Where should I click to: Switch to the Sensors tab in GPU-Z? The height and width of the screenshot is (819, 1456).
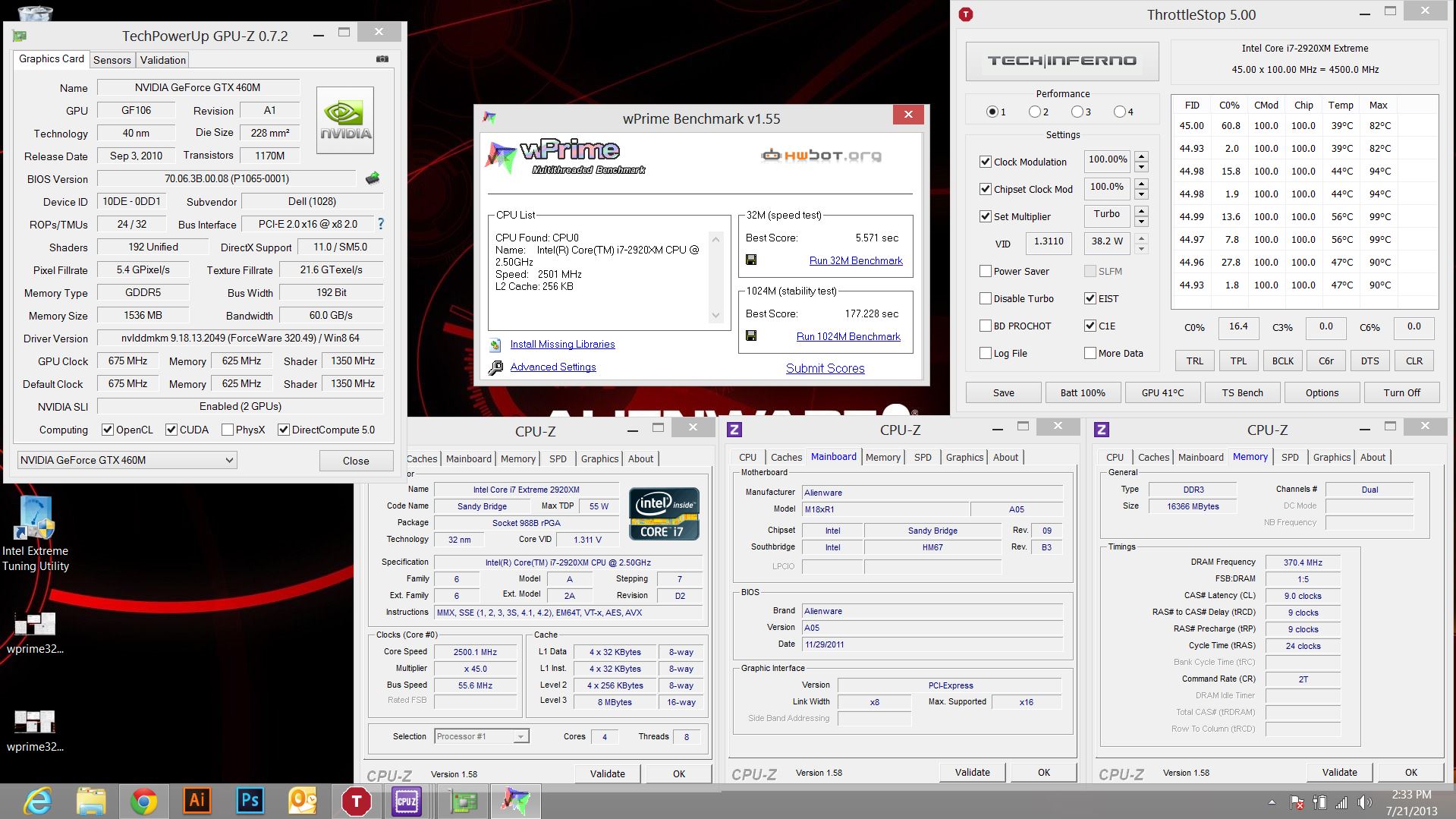pos(112,60)
